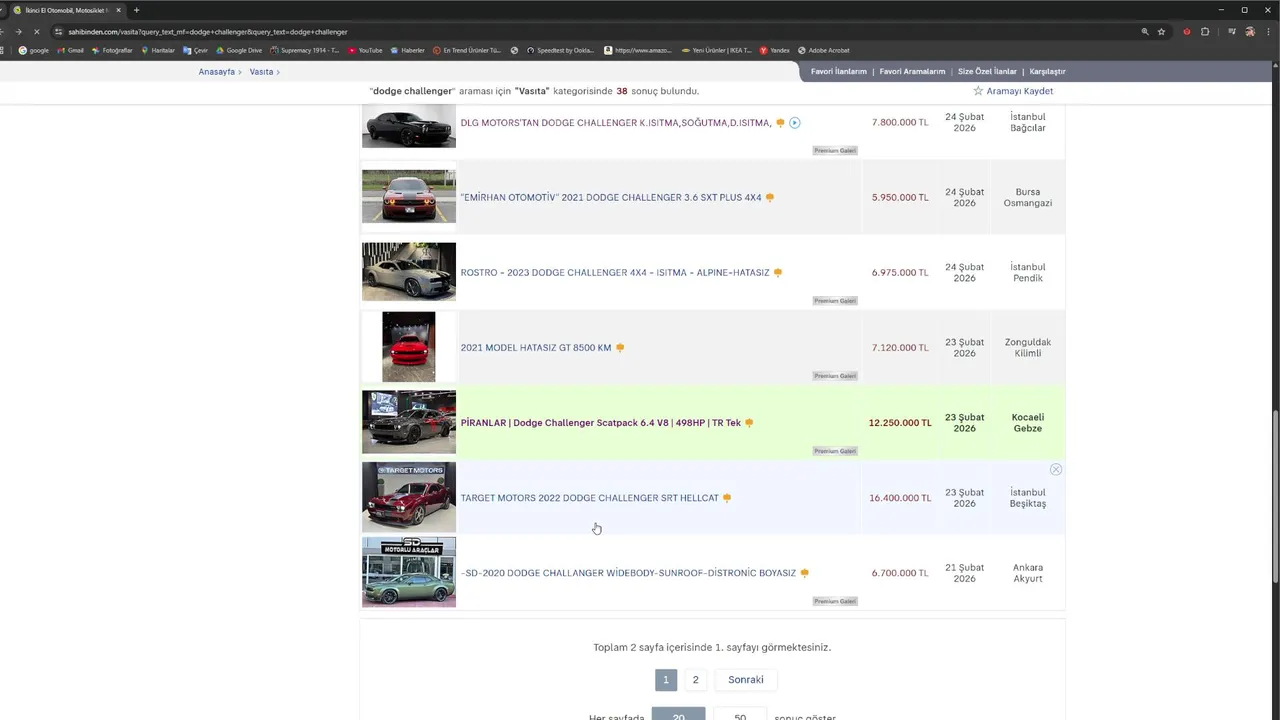Click thumbnail of black DLG MOTORS Challenger
Image resolution: width=1280 pixels, height=720 pixels.
pos(409,126)
